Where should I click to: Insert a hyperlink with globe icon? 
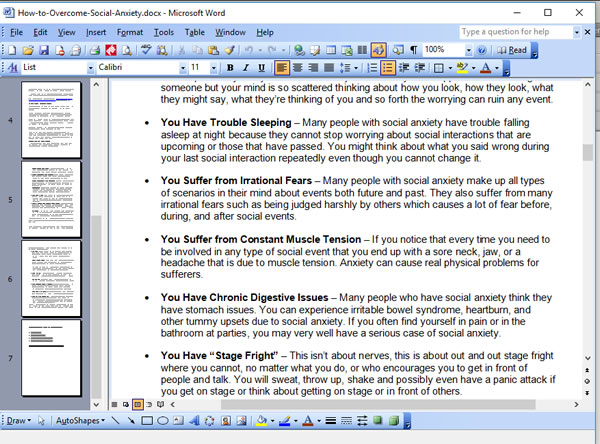point(299,50)
